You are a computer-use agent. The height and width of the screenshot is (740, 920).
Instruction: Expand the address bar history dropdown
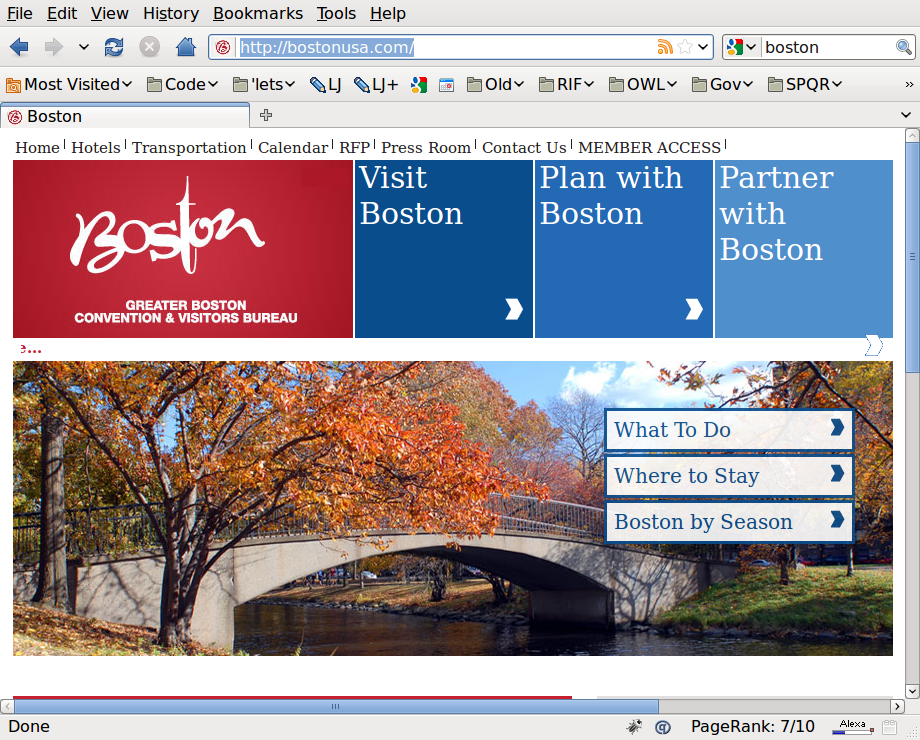click(x=703, y=47)
